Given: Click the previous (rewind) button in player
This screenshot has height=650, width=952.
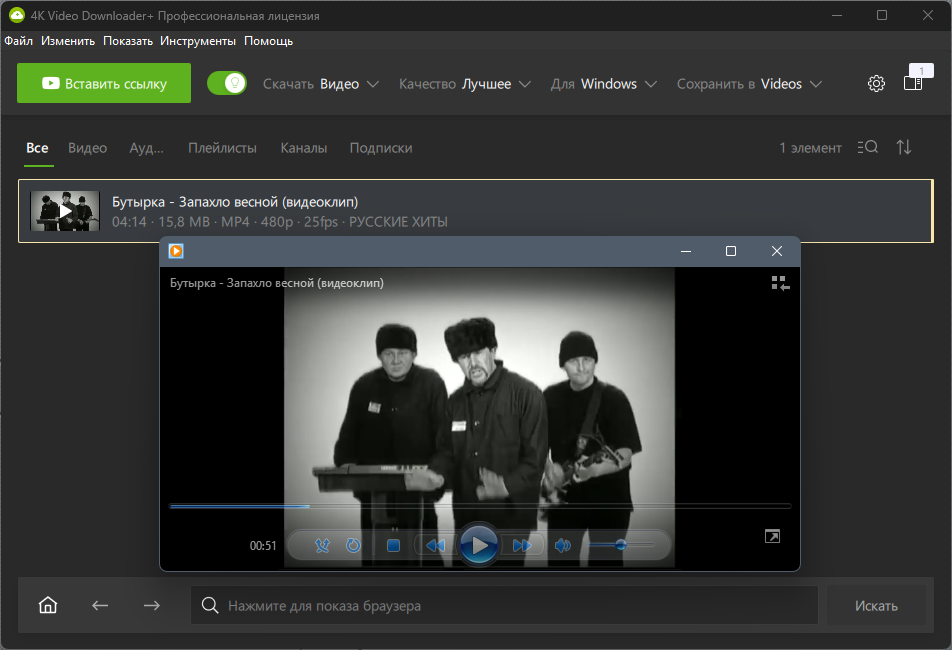Looking at the screenshot, I should (435, 546).
